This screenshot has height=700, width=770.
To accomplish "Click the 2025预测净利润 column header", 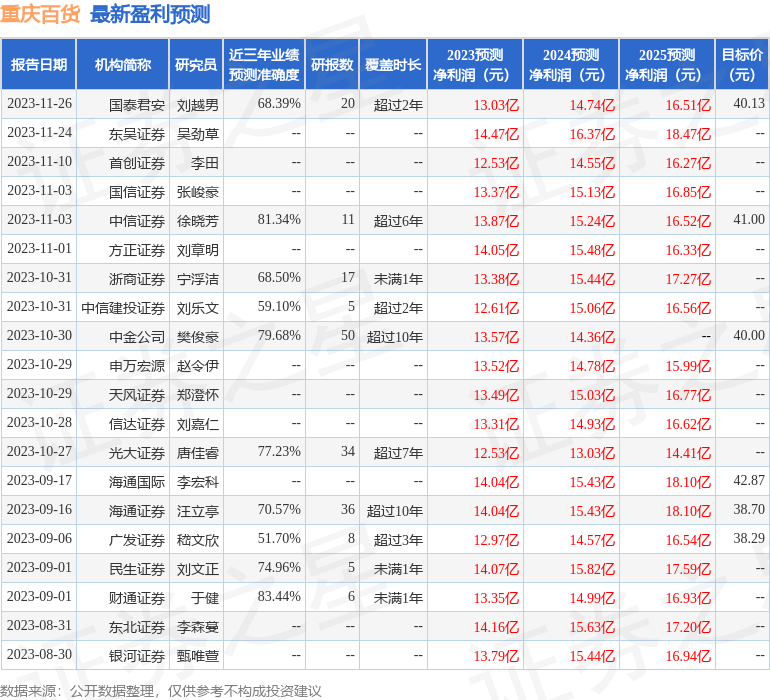I will tap(667, 64).
